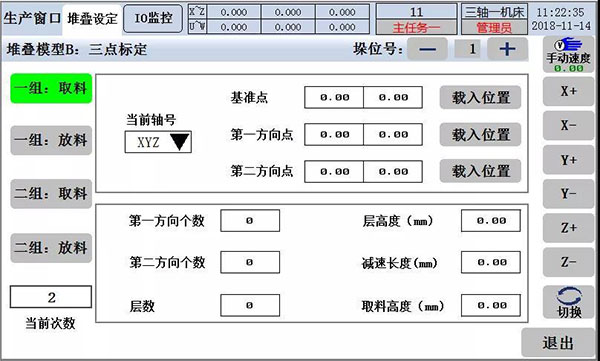Decrease 垛位号 with minus button
This screenshot has height=361, width=600.
coord(427,49)
